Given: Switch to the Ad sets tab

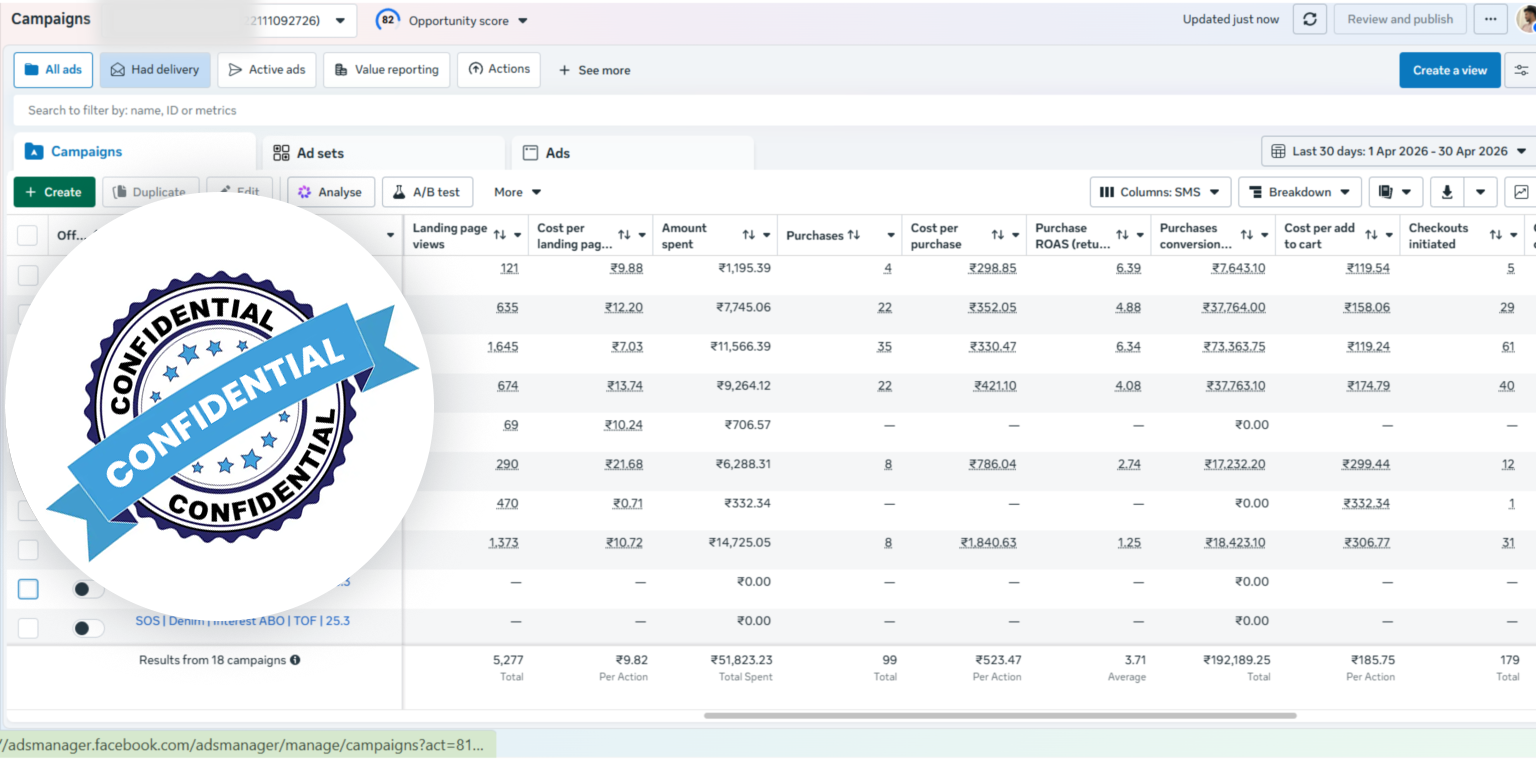Looking at the screenshot, I should click(384, 153).
